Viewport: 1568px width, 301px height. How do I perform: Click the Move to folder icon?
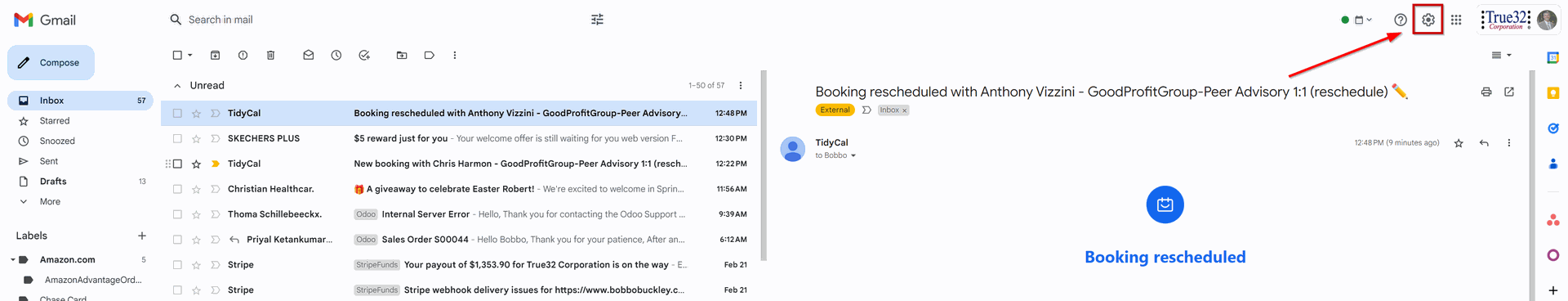[401, 55]
